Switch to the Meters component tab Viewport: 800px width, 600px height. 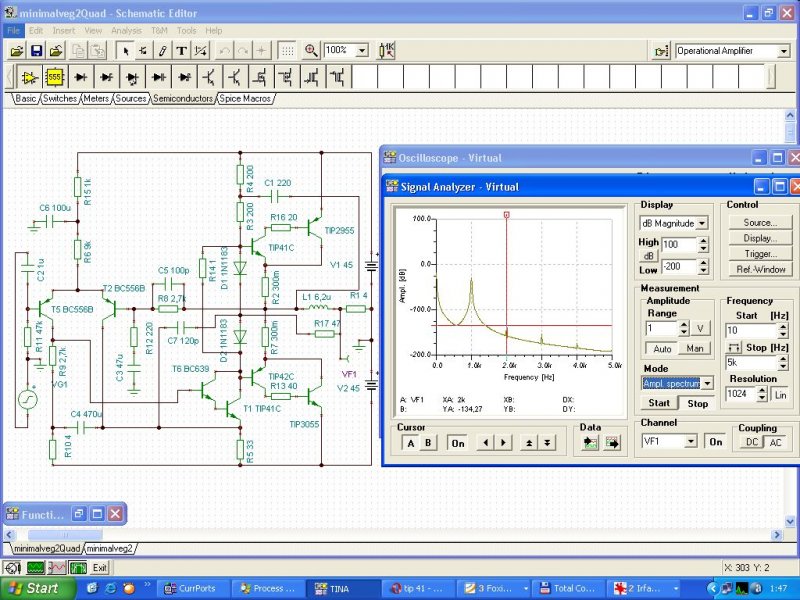(x=96, y=98)
